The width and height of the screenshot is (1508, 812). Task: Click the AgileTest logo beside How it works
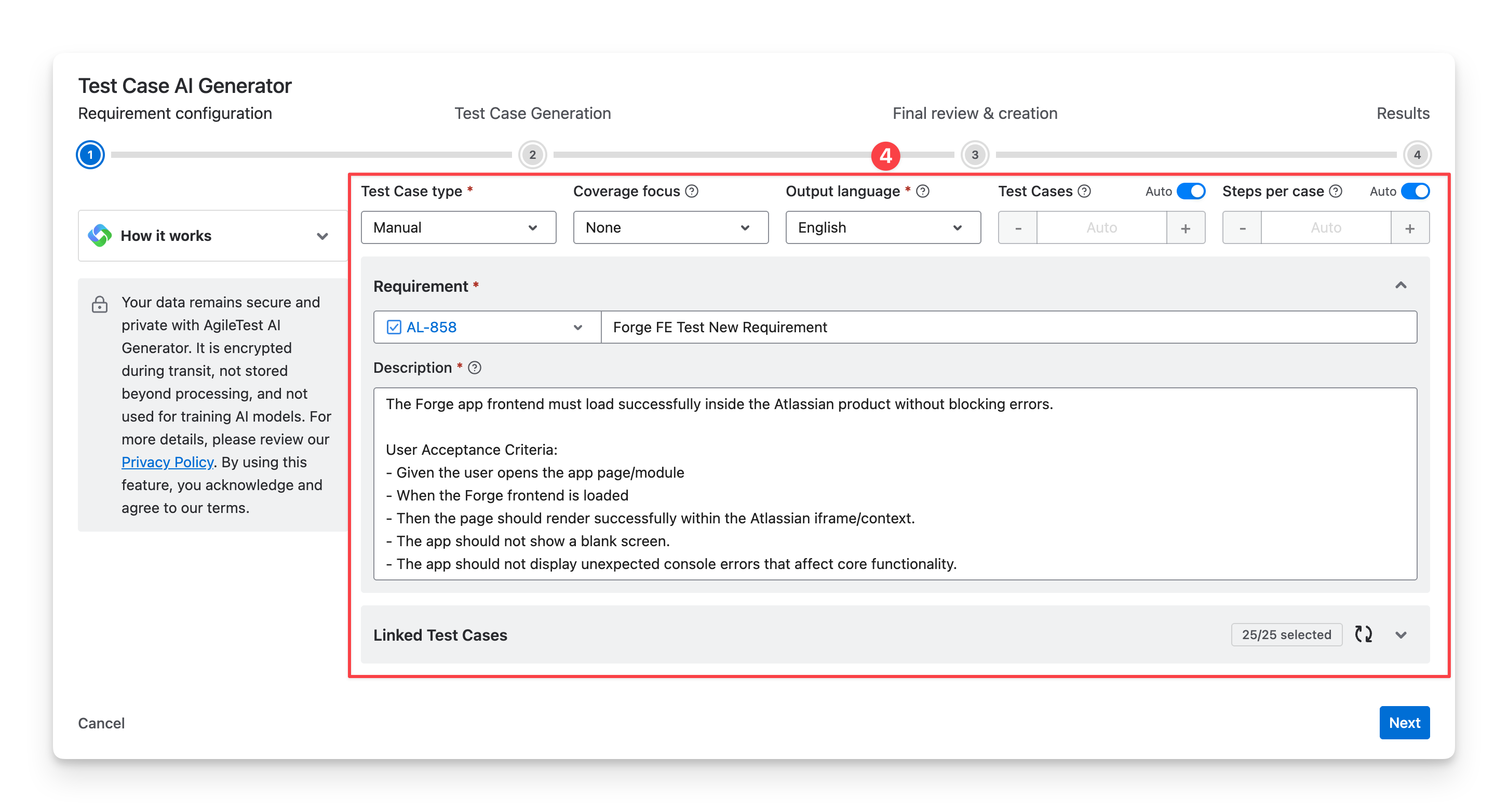pyautogui.click(x=100, y=235)
